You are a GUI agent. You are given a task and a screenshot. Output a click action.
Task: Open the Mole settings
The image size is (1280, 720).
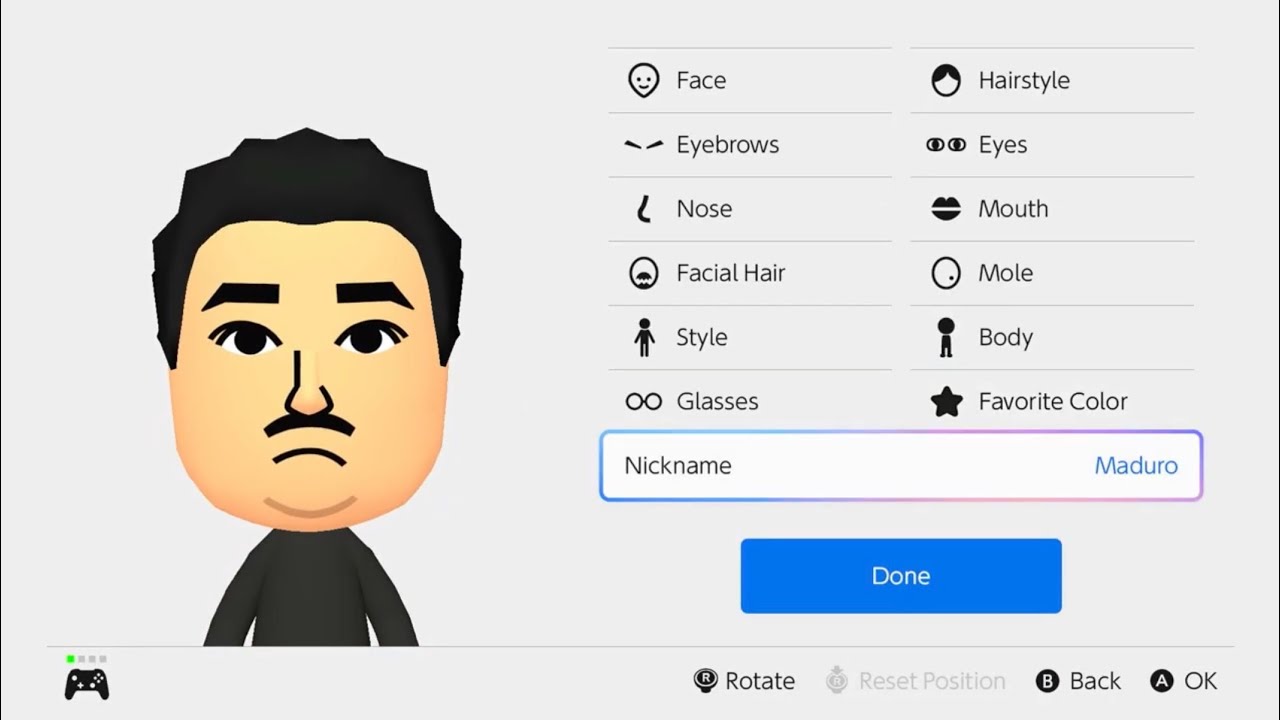click(1052, 273)
